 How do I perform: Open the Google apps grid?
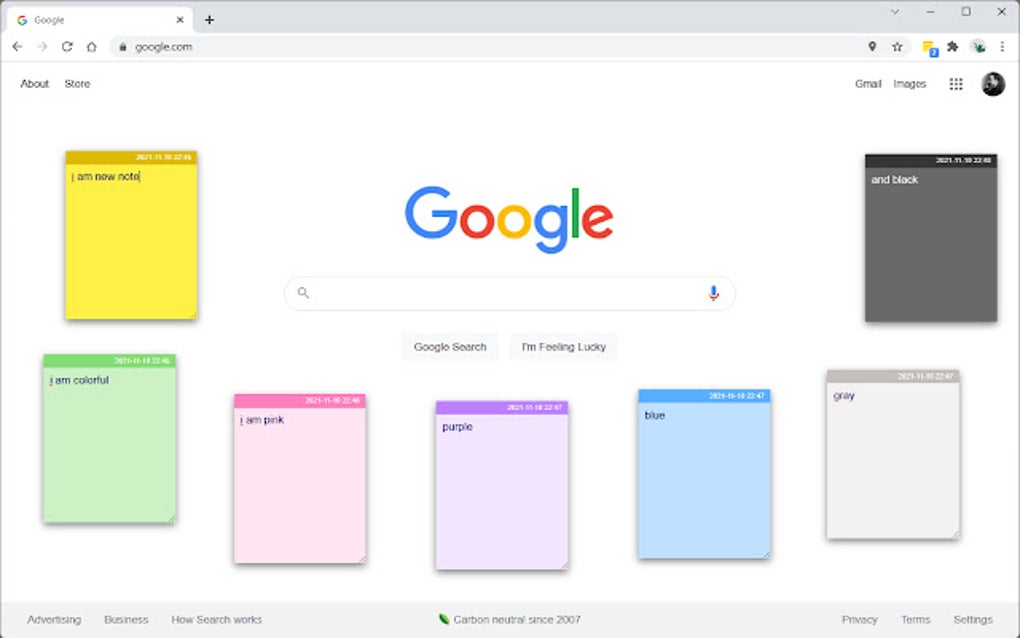(x=956, y=84)
